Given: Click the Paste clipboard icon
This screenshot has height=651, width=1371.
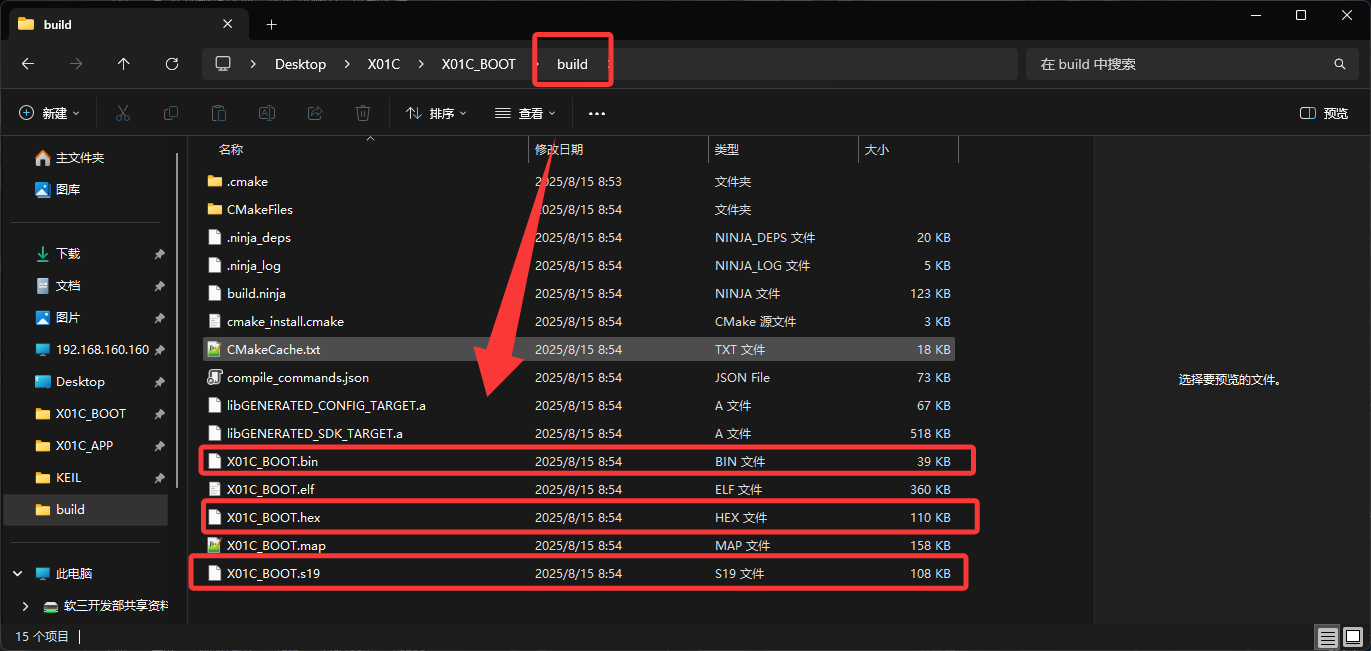Looking at the screenshot, I should click(x=219, y=113).
